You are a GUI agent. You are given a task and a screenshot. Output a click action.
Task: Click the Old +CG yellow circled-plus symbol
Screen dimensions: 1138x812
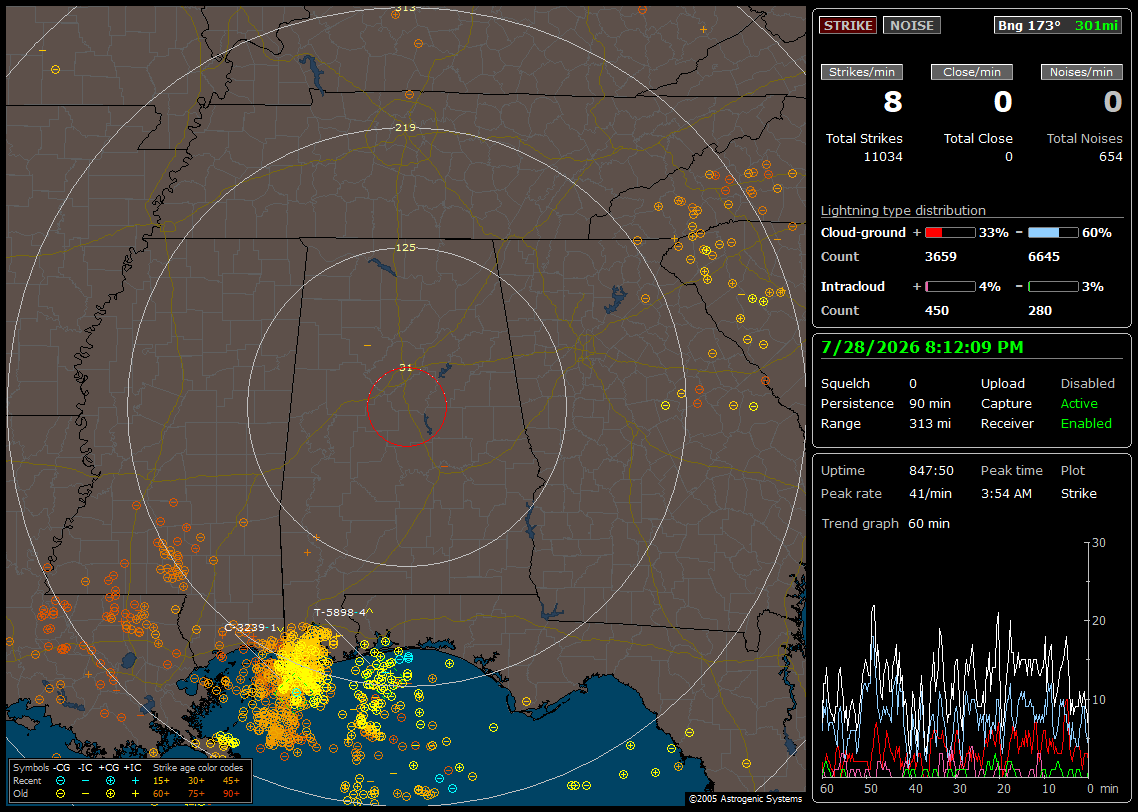110,793
